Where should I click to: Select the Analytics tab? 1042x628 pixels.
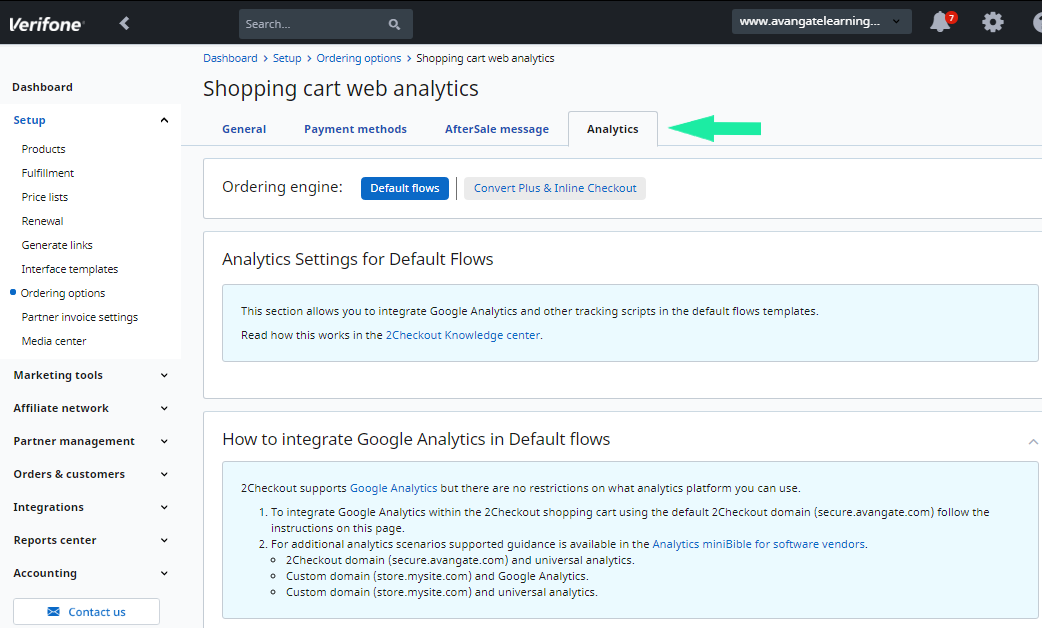click(x=613, y=129)
